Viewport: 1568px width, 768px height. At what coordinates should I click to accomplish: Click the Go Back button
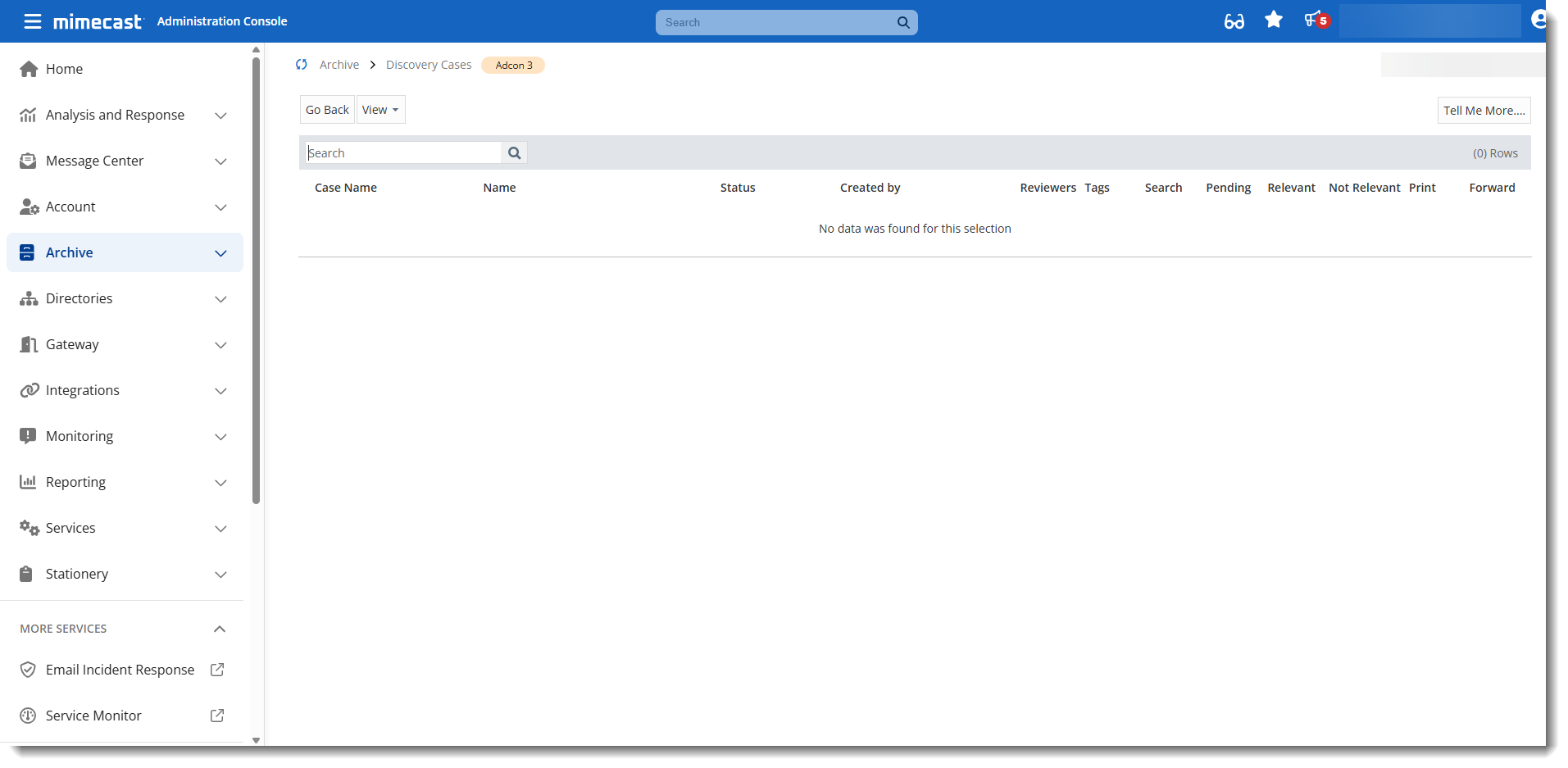pyautogui.click(x=326, y=109)
